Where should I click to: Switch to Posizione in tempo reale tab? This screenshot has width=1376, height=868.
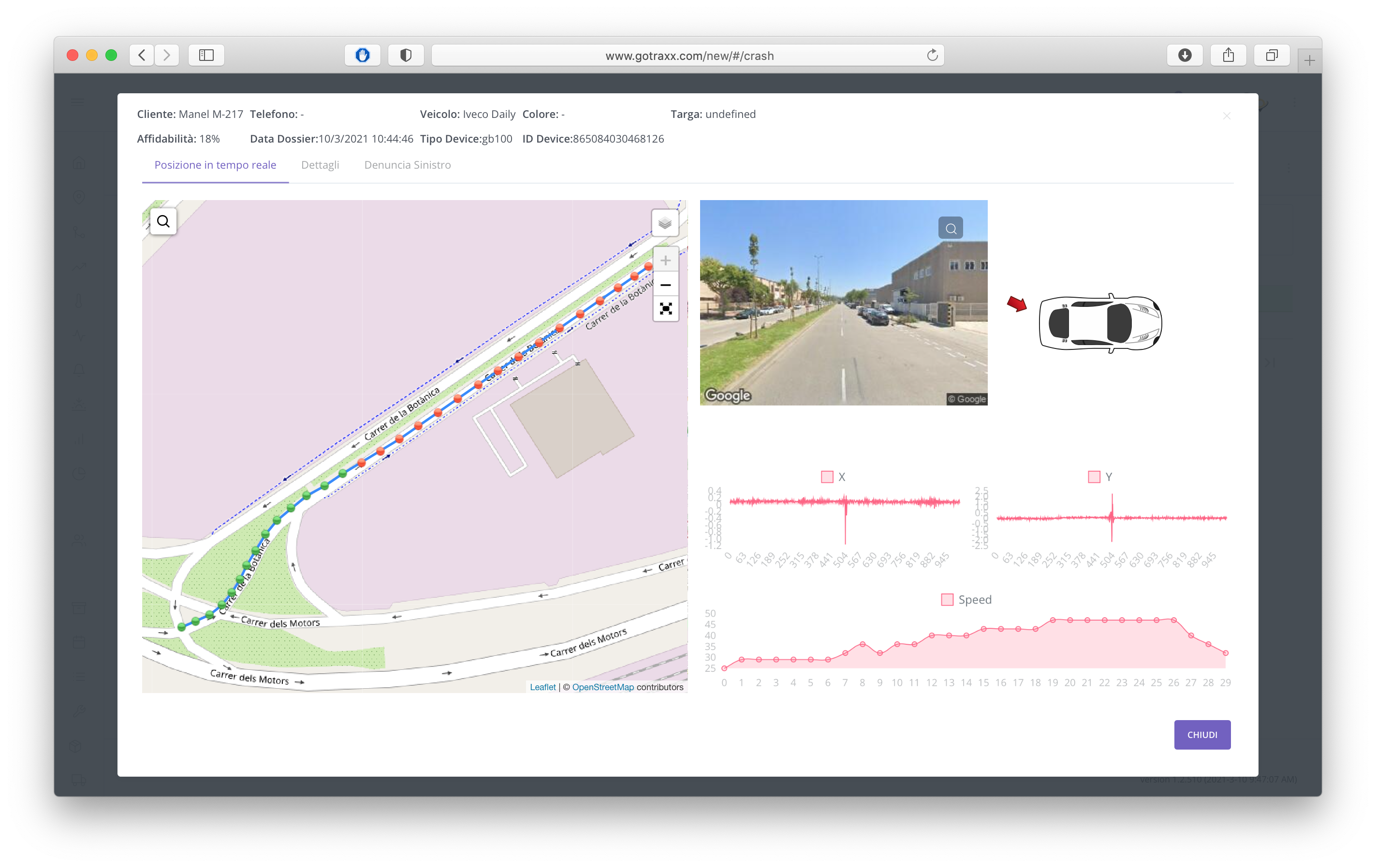click(x=216, y=165)
